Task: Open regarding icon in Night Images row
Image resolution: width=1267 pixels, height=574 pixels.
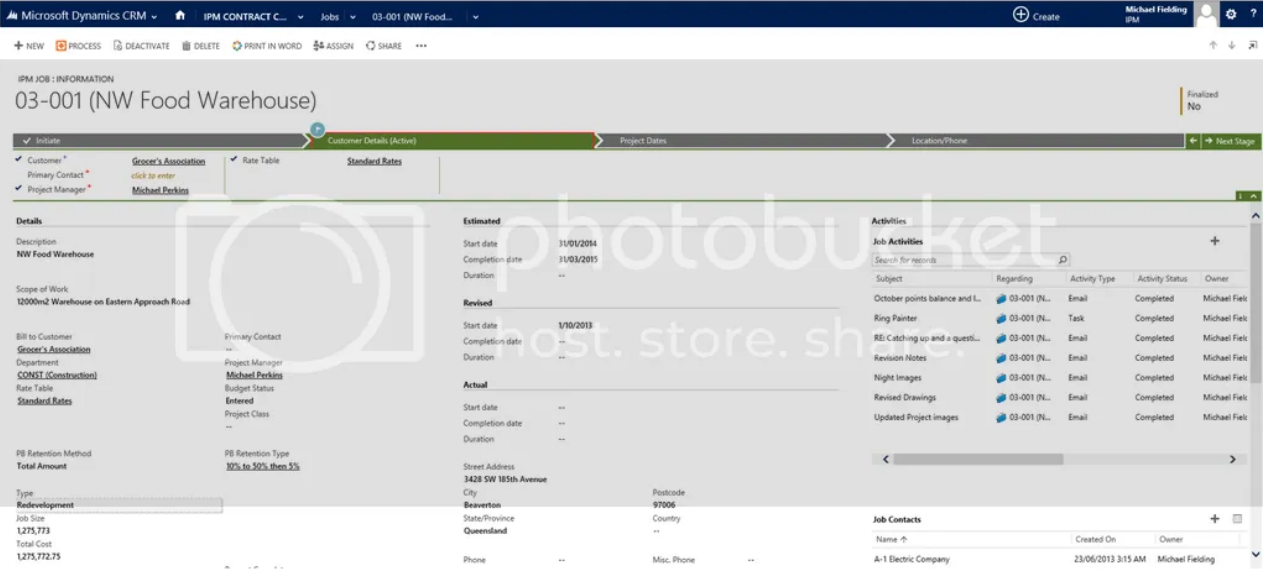Action: coord(1001,378)
